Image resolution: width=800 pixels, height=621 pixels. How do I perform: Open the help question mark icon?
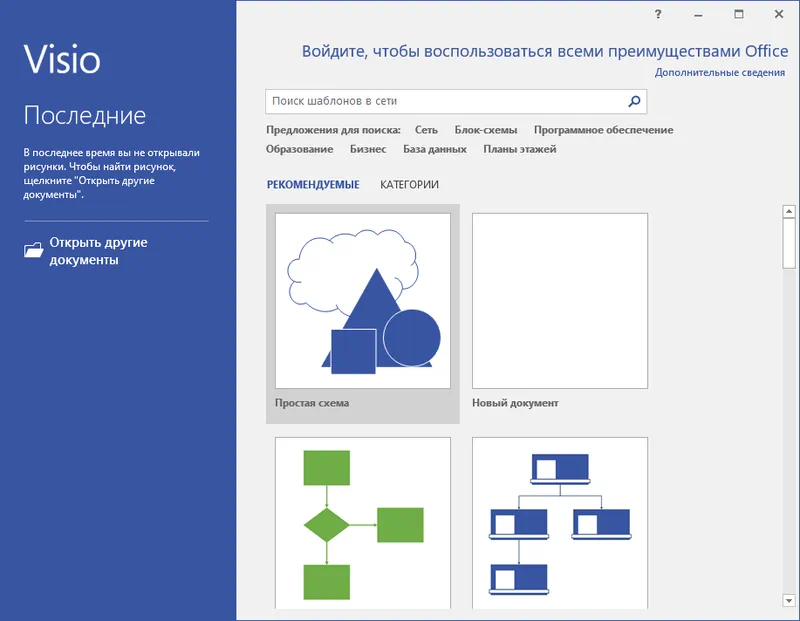[658, 14]
